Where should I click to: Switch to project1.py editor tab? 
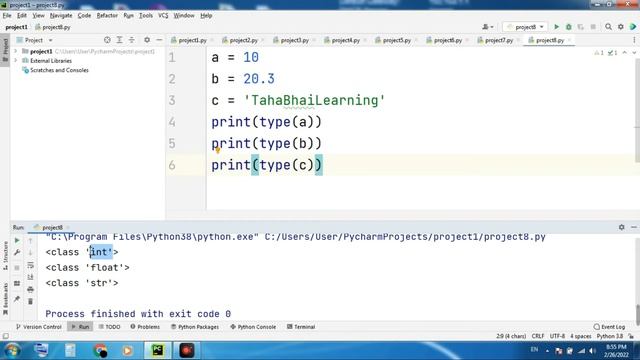coord(192,40)
